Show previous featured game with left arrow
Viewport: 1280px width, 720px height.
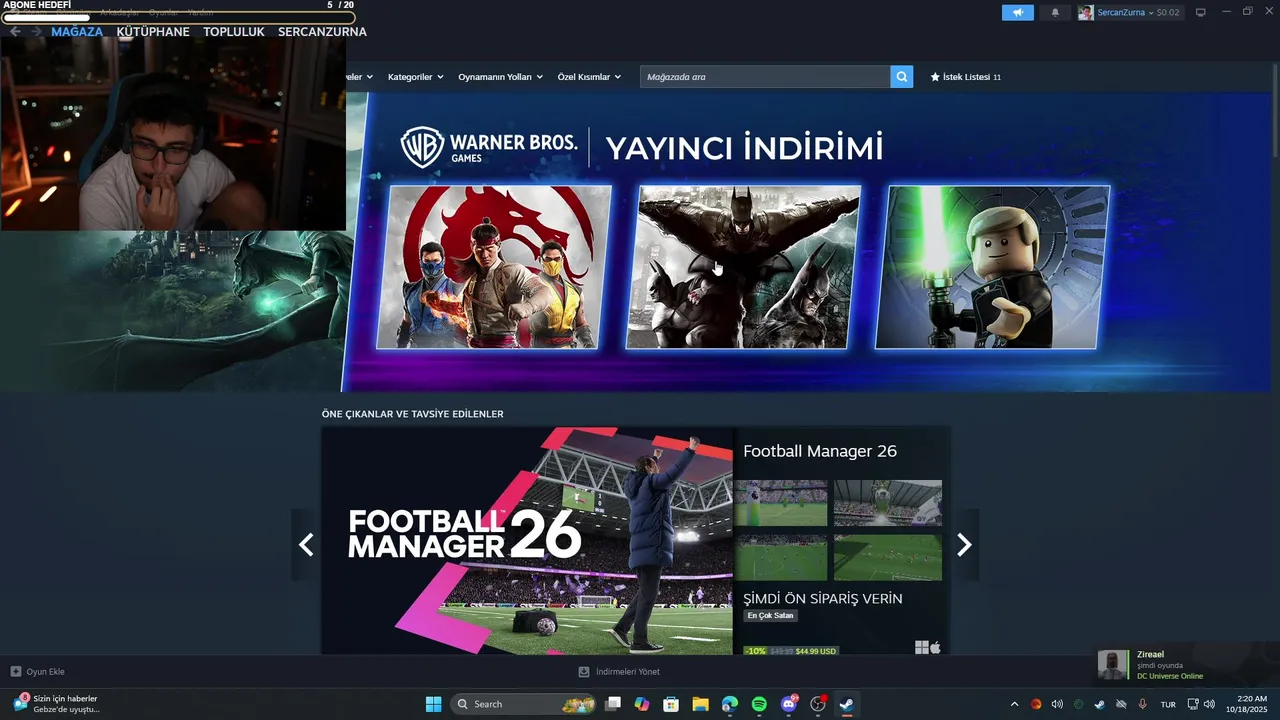[306, 544]
